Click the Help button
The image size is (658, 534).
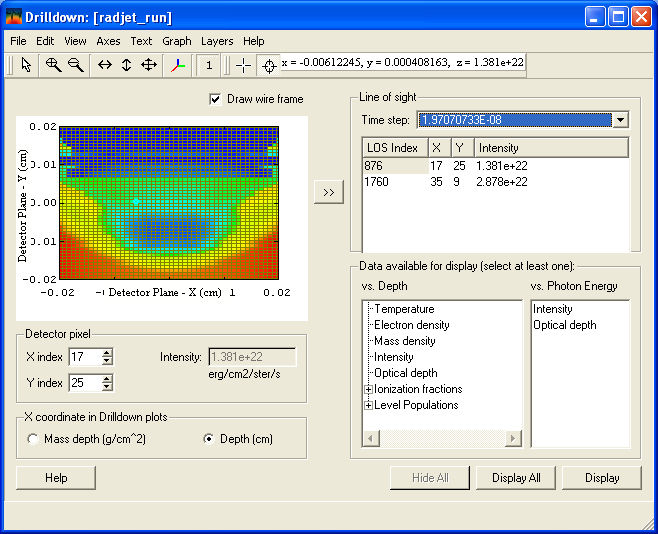(57, 478)
